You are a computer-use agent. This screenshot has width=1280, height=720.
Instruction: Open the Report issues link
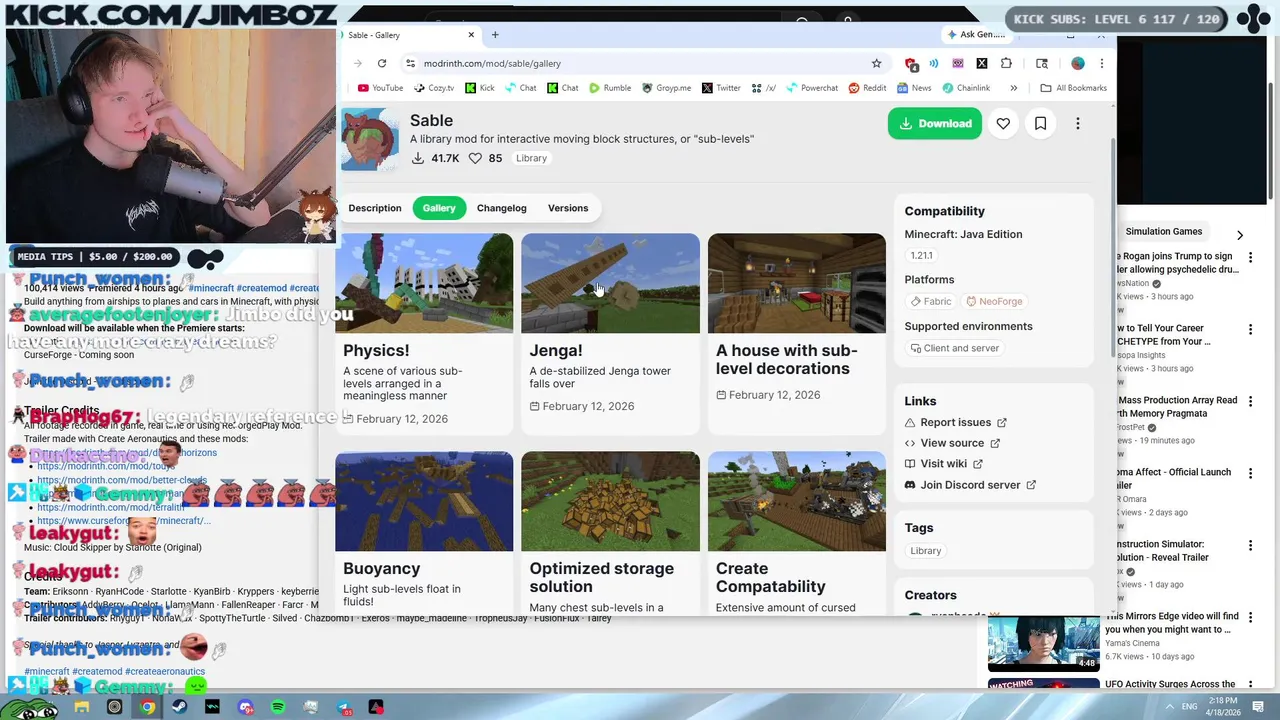(x=955, y=422)
